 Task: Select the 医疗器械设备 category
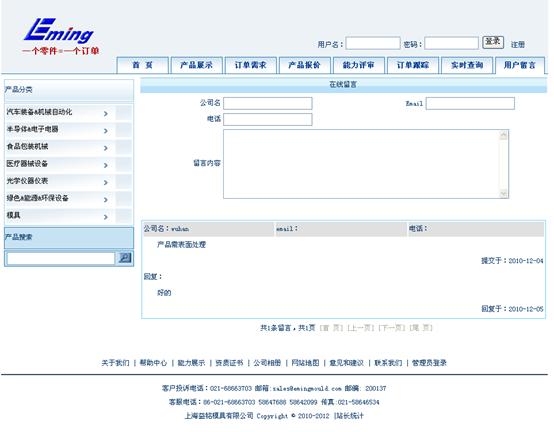pyautogui.click(x=27, y=164)
